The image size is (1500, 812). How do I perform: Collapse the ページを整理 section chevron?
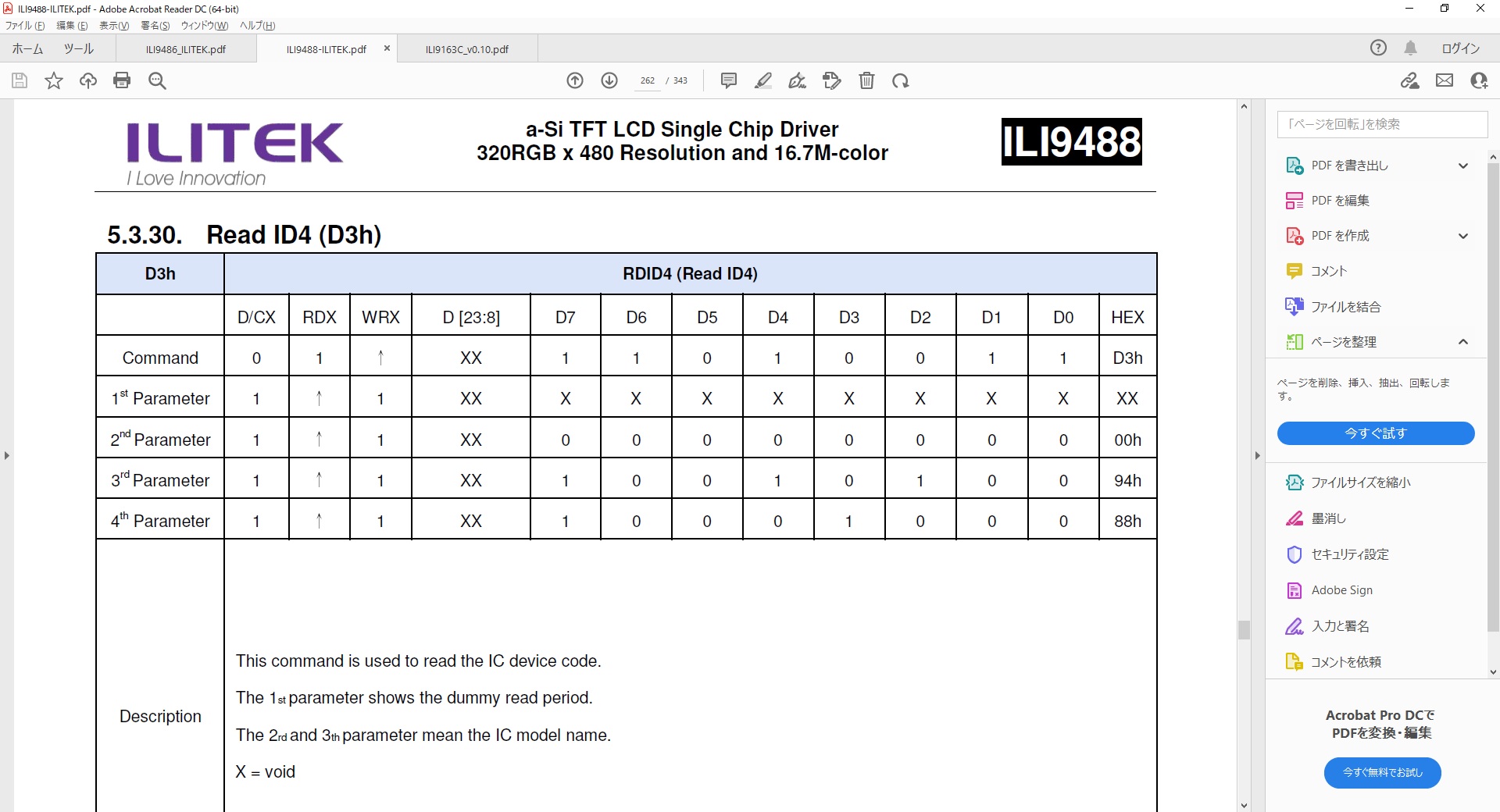click(x=1462, y=341)
